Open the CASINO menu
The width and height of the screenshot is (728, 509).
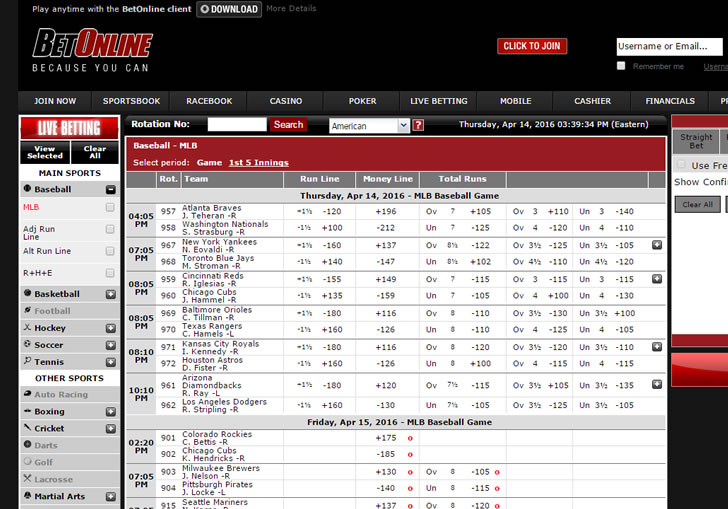click(x=286, y=101)
